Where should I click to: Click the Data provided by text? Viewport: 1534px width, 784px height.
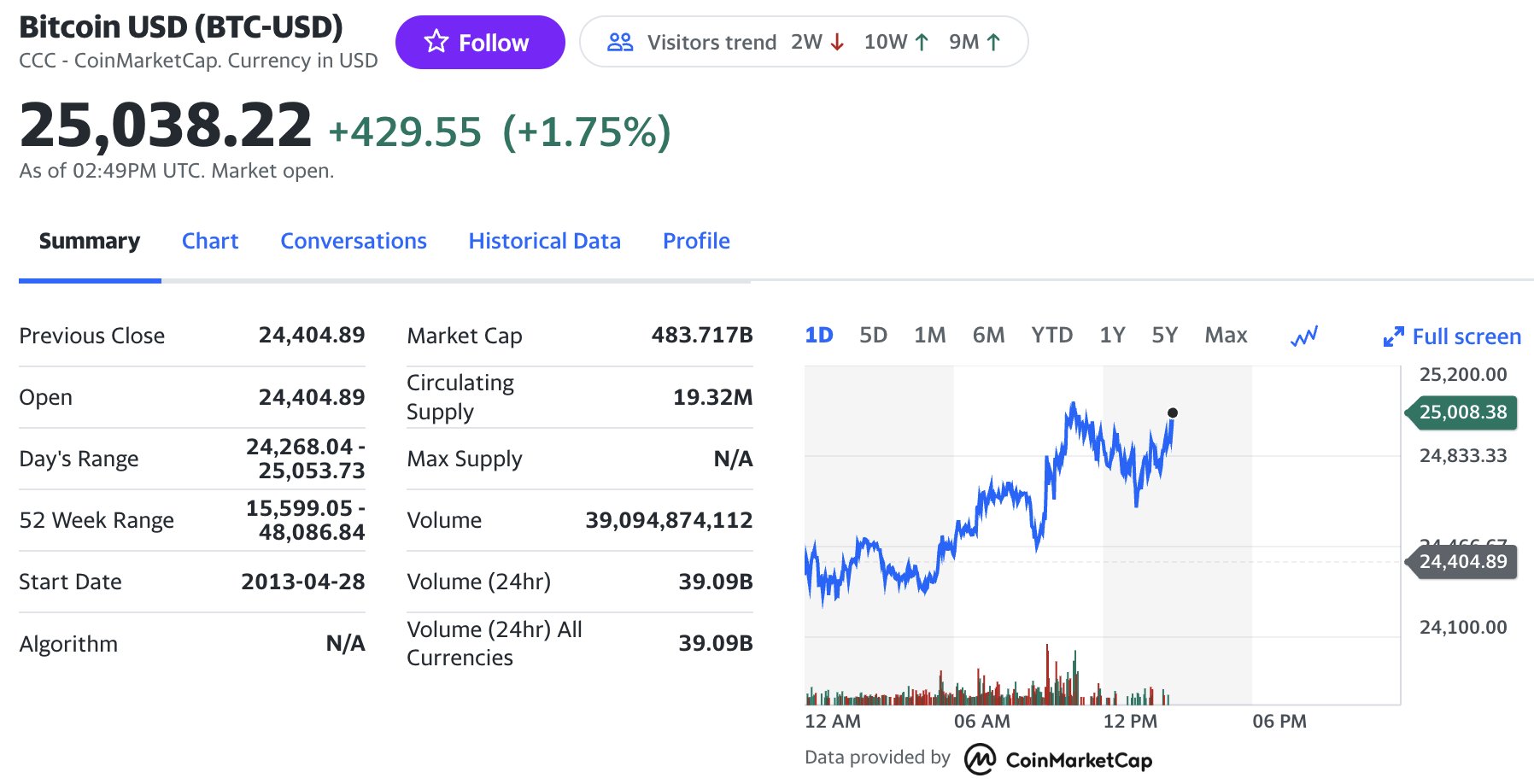click(877, 757)
